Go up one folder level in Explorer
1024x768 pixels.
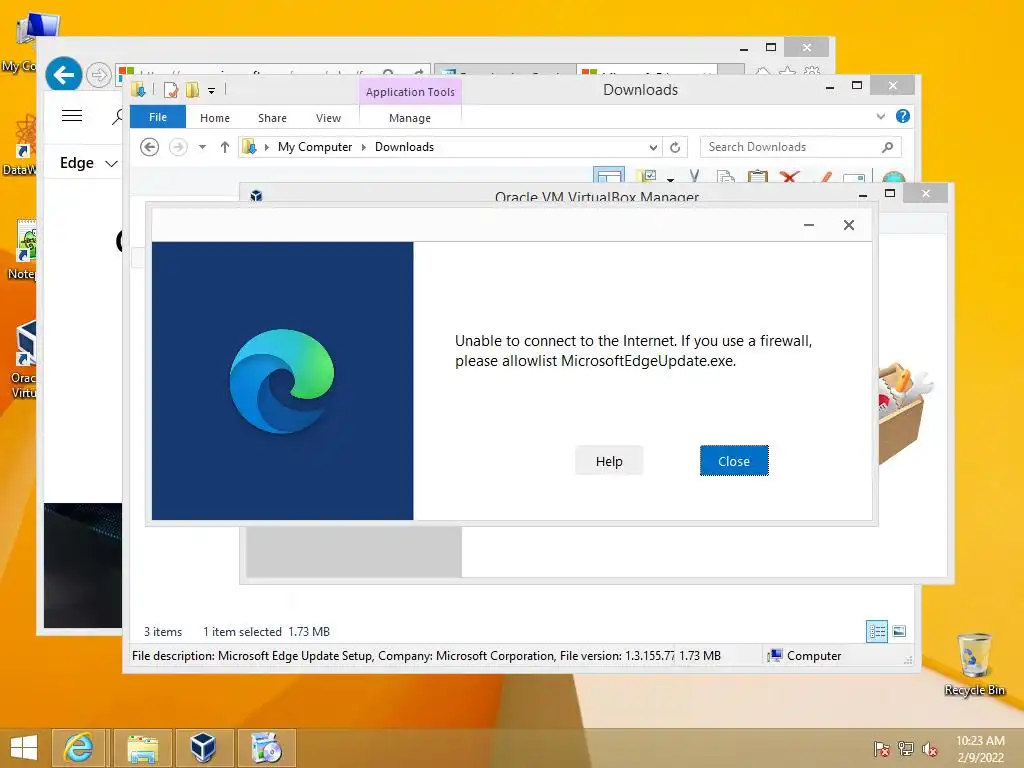pos(225,147)
